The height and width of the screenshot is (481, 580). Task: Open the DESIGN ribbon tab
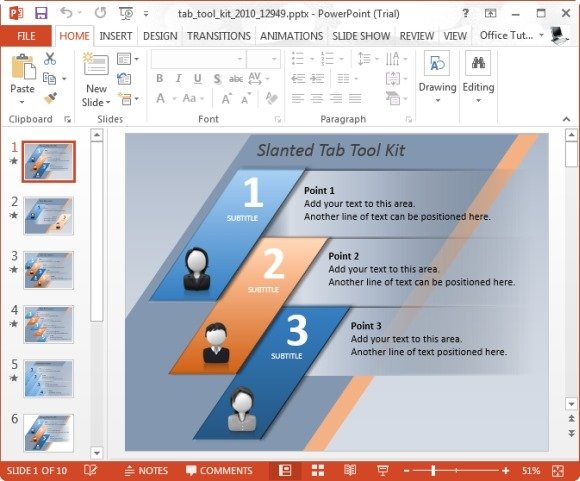point(160,36)
